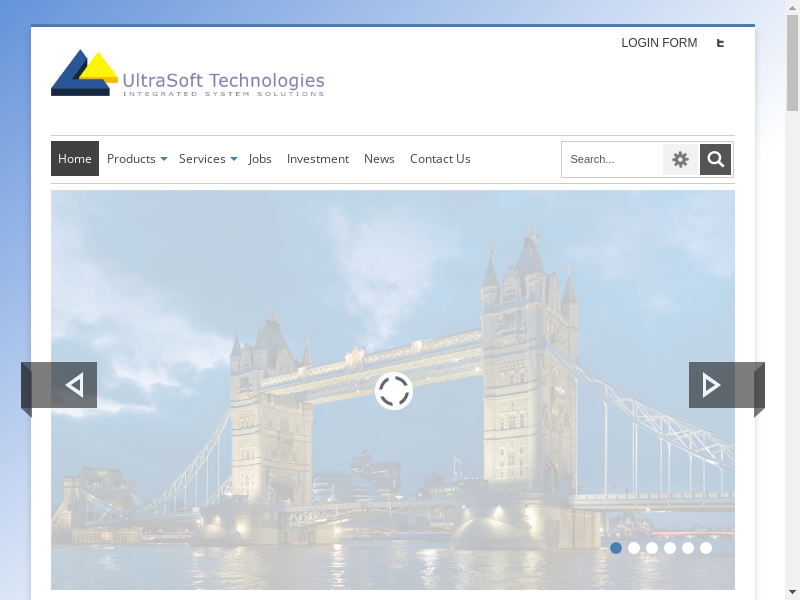Click the loading spinner on slideshow

394,391
